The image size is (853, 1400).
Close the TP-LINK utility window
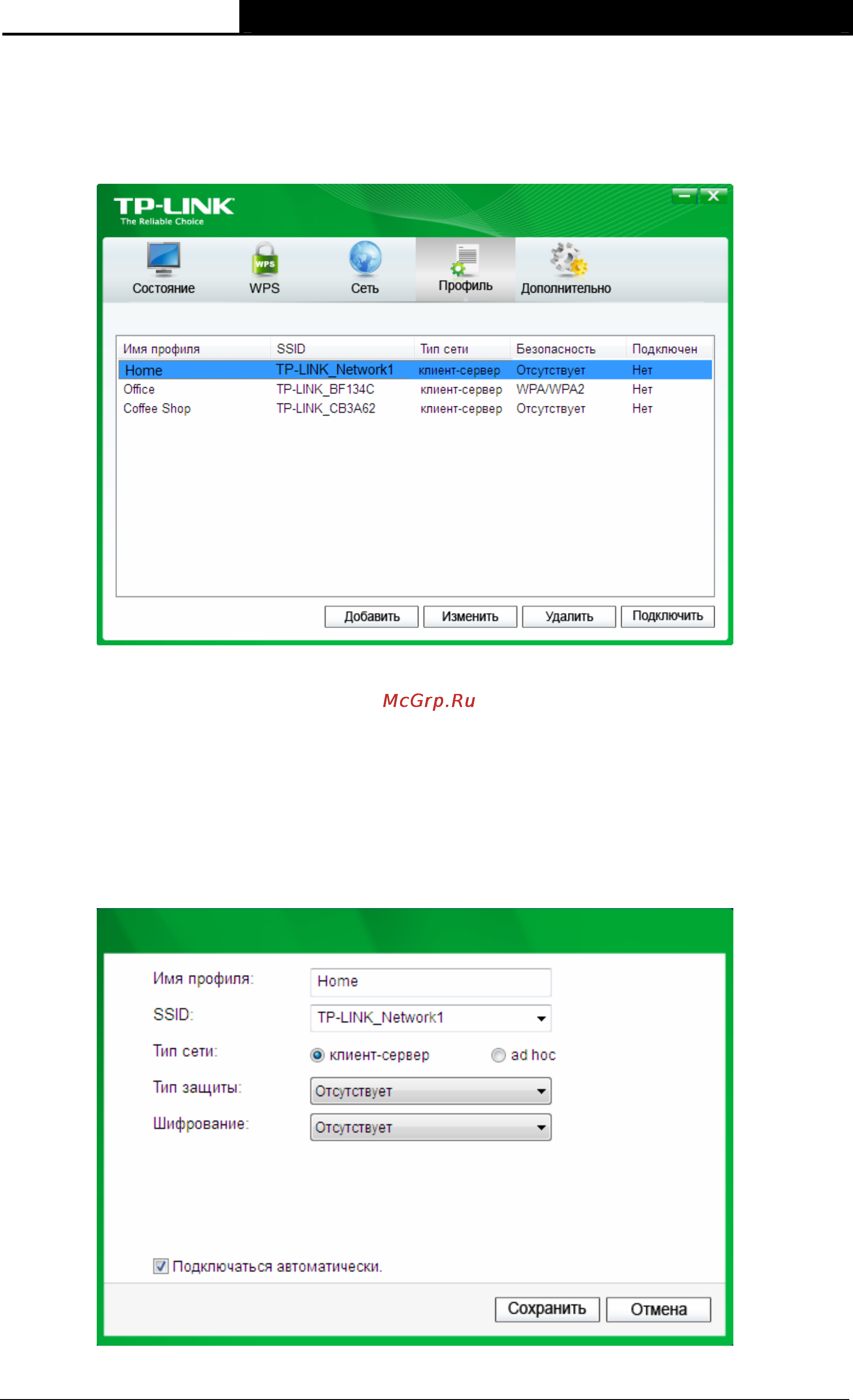tap(713, 196)
